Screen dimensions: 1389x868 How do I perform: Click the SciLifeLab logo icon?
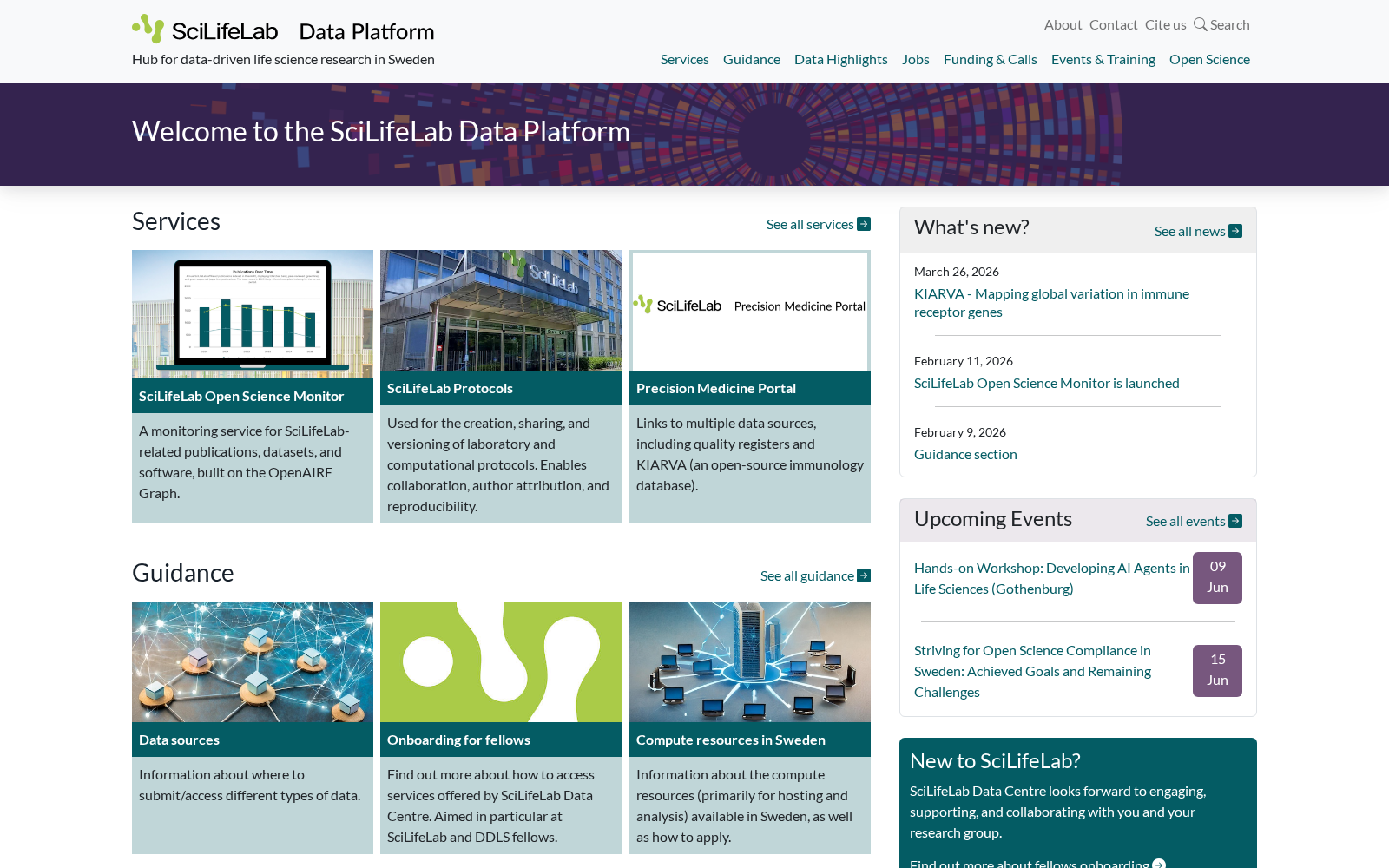click(148, 29)
